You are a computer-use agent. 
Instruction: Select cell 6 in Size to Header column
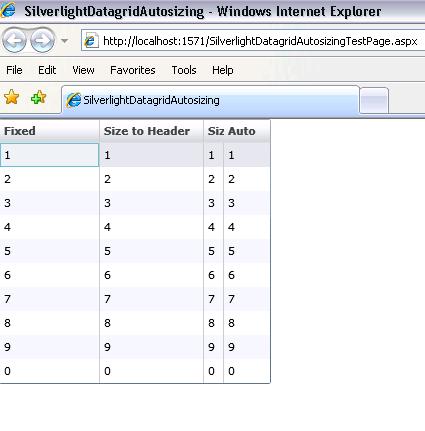coord(151,275)
